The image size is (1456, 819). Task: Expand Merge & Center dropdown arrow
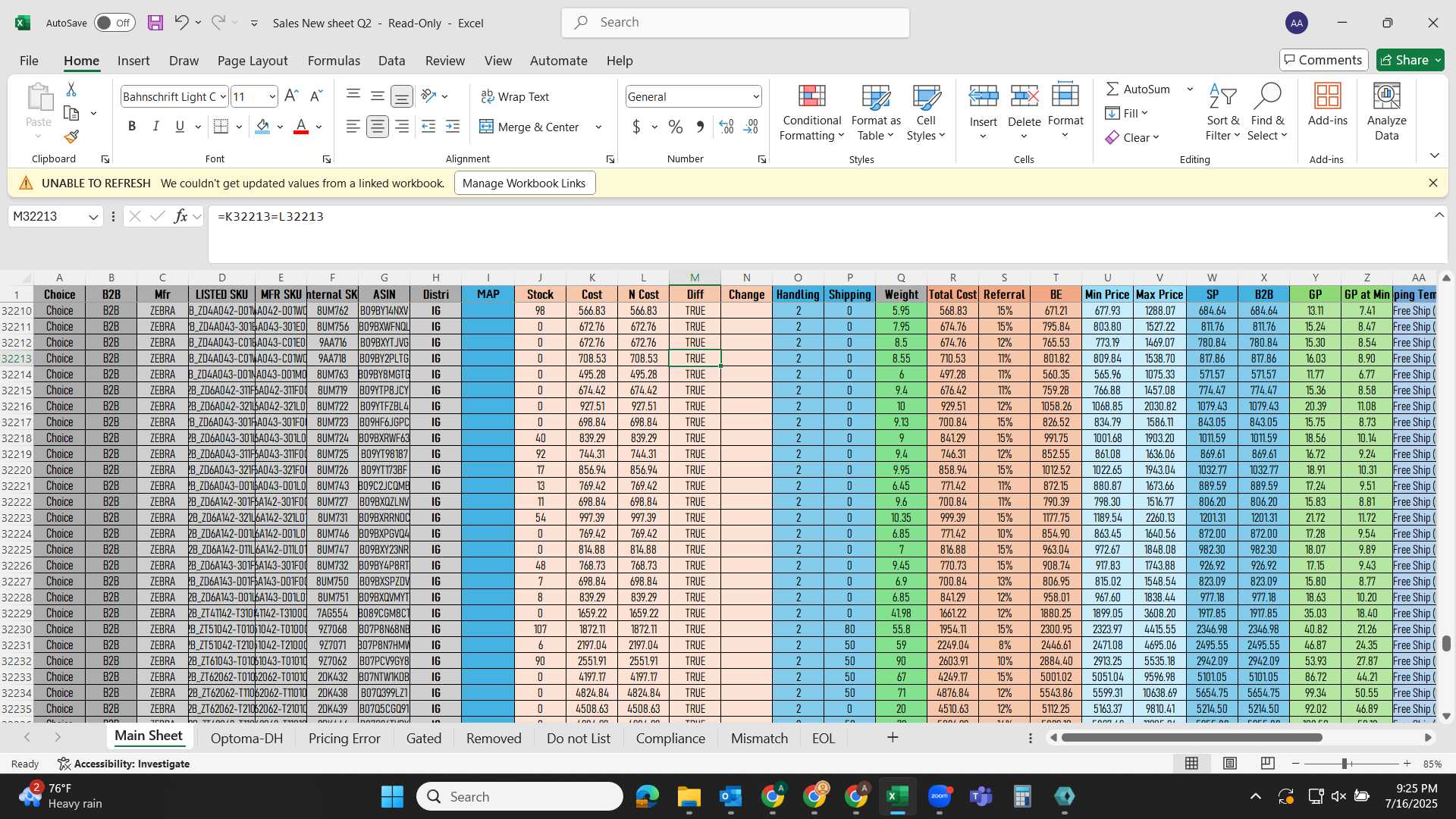598,127
